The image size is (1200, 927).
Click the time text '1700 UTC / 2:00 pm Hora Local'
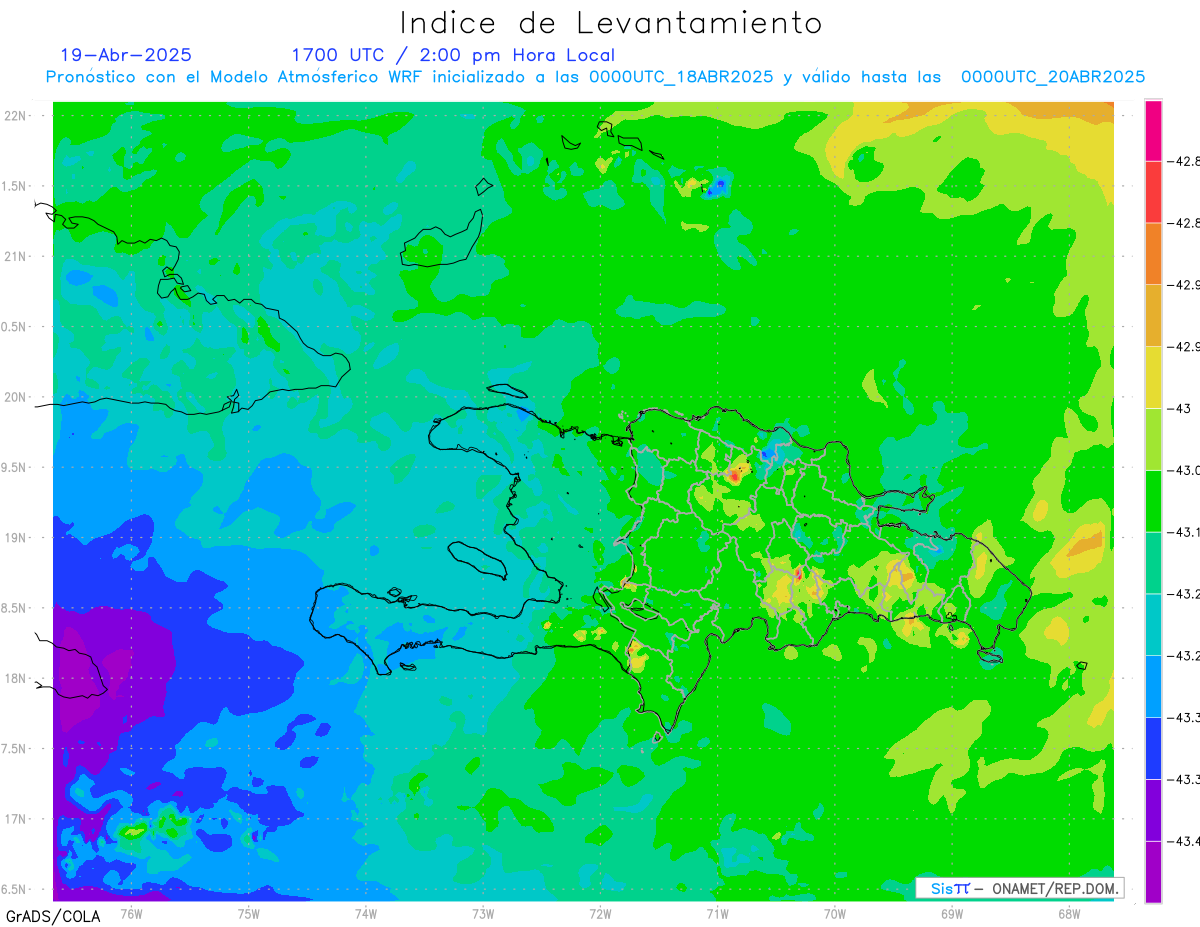tap(453, 55)
